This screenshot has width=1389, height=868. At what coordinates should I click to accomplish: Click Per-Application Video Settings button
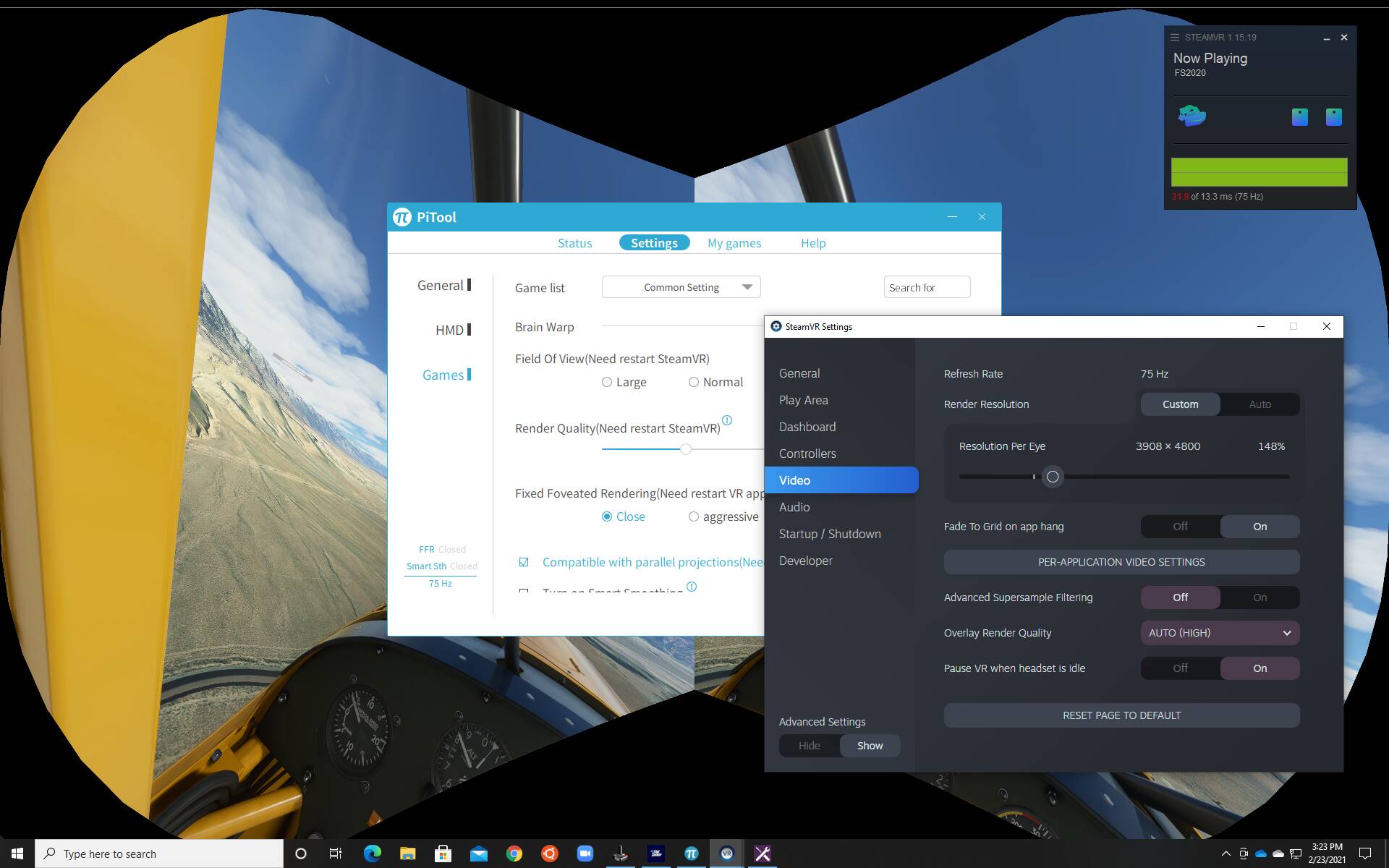tap(1121, 562)
